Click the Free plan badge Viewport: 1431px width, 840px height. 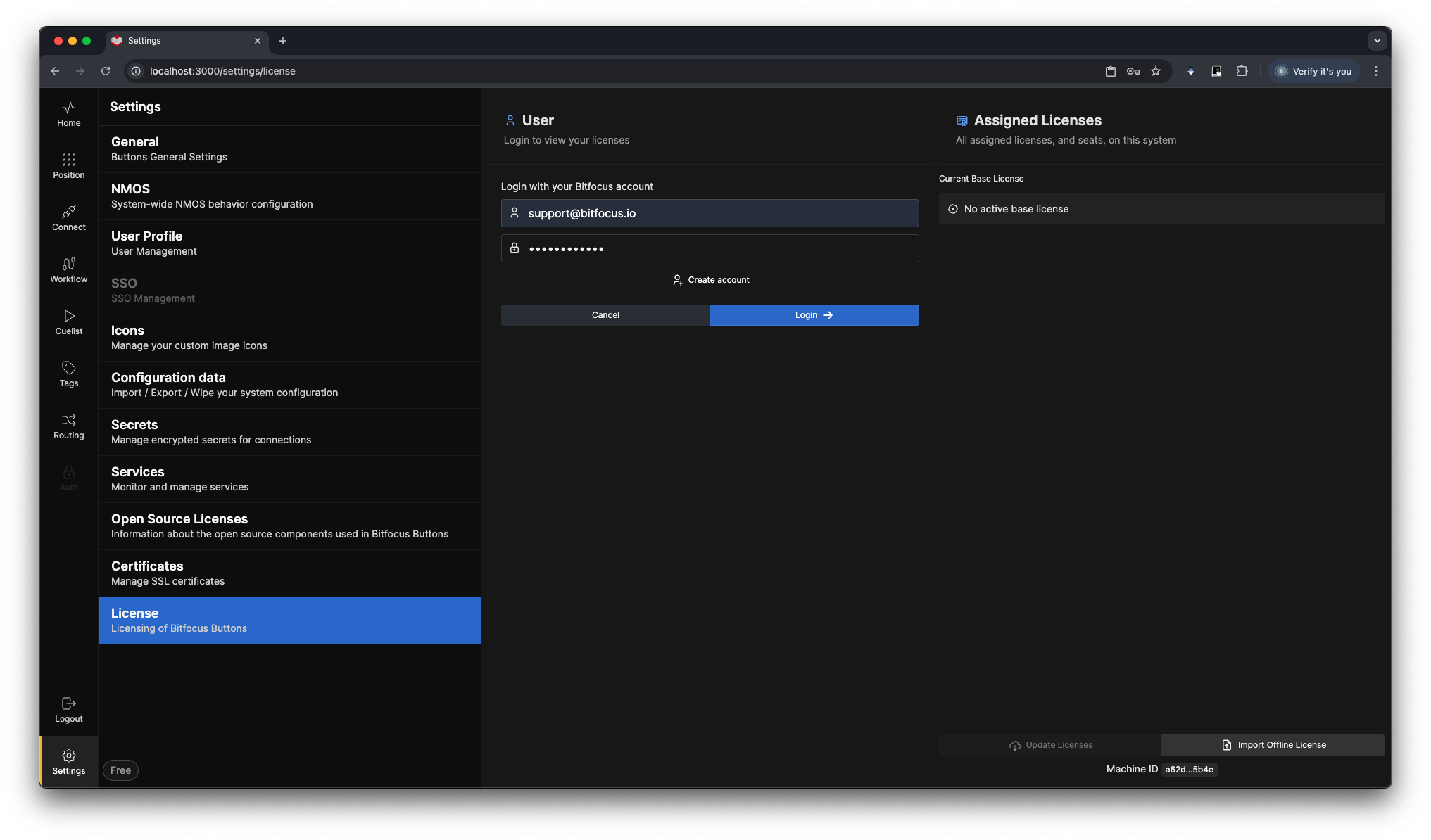coord(120,770)
